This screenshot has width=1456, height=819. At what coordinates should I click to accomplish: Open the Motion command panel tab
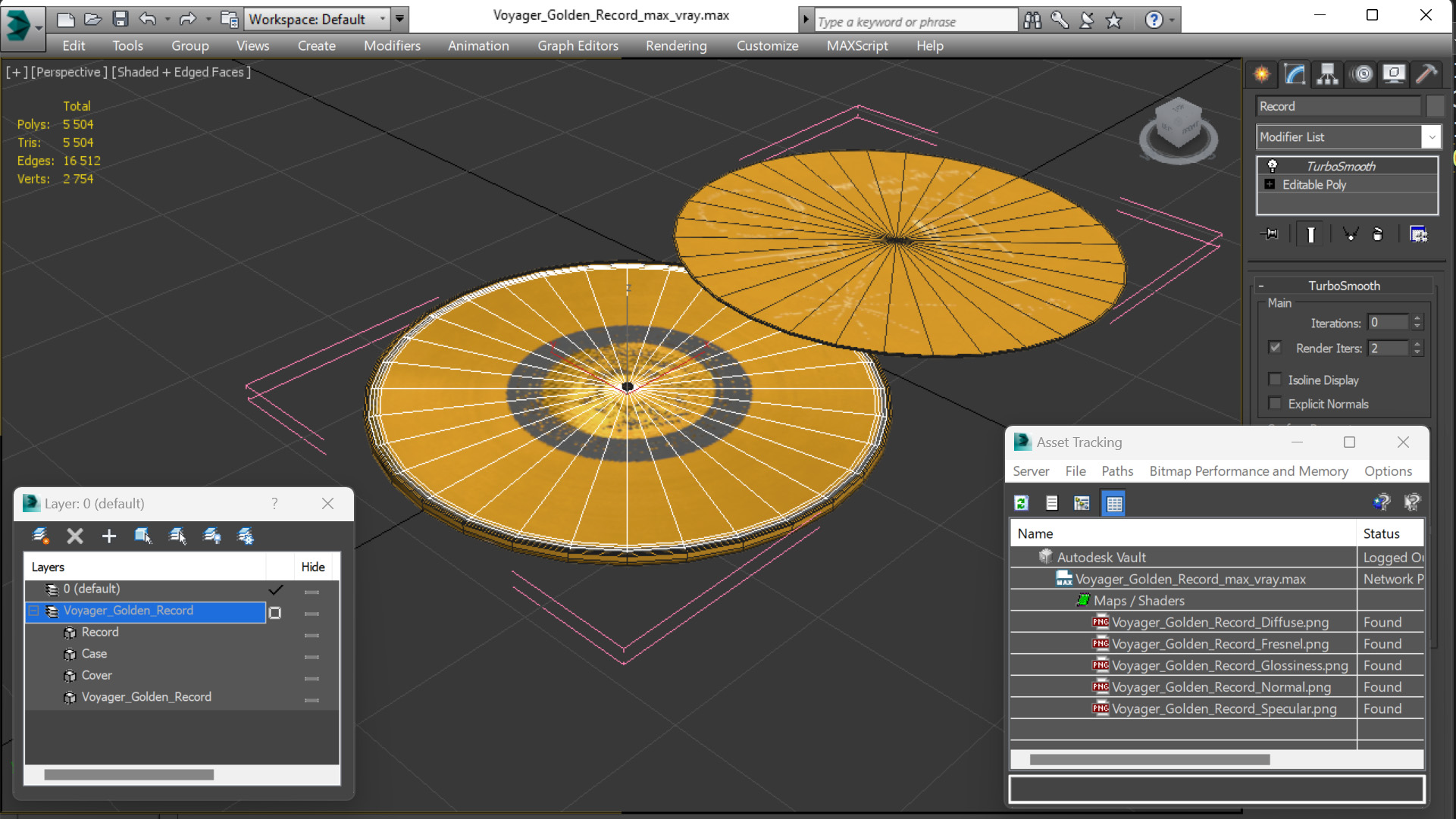1362,73
